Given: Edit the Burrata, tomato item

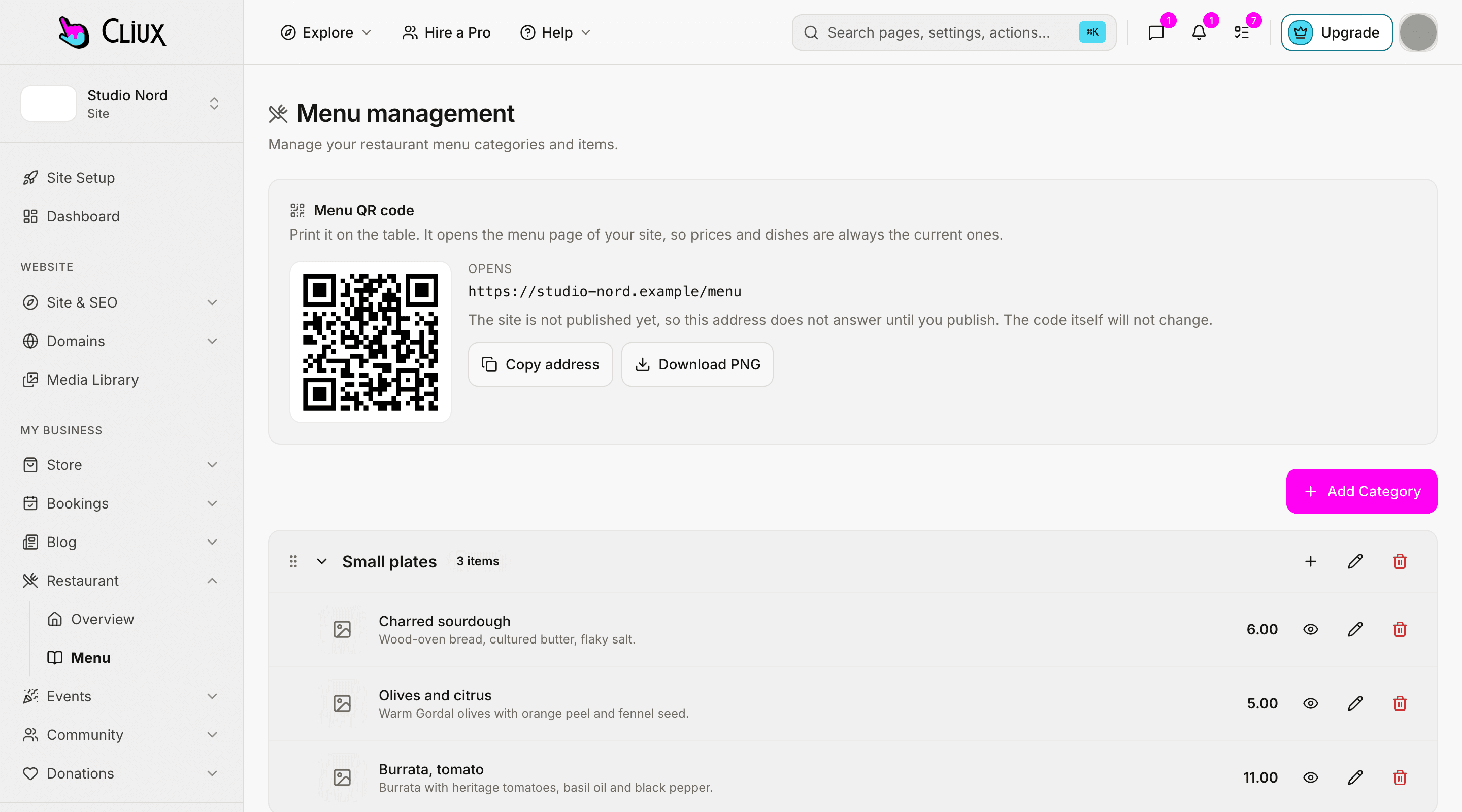Looking at the screenshot, I should pyautogui.click(x=1355, y=777).
